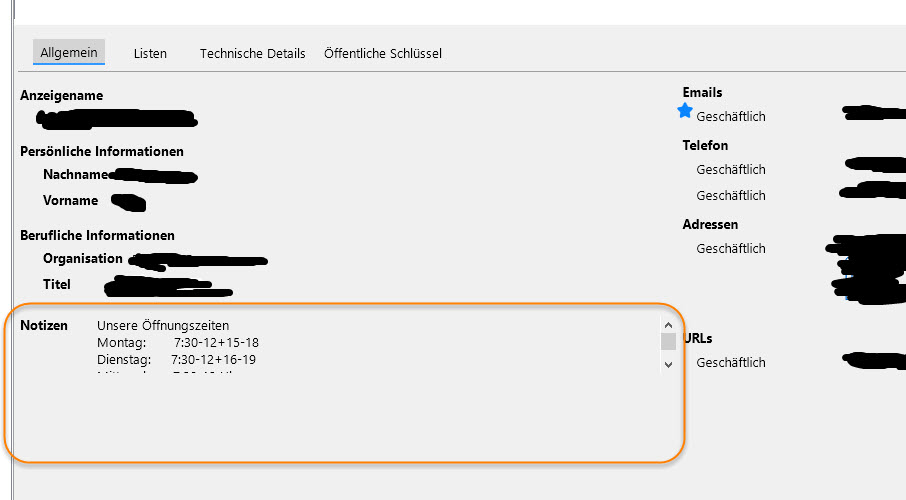Click the Notizen scrollbar thumb
Screen dimensions: 906x500
668,342
